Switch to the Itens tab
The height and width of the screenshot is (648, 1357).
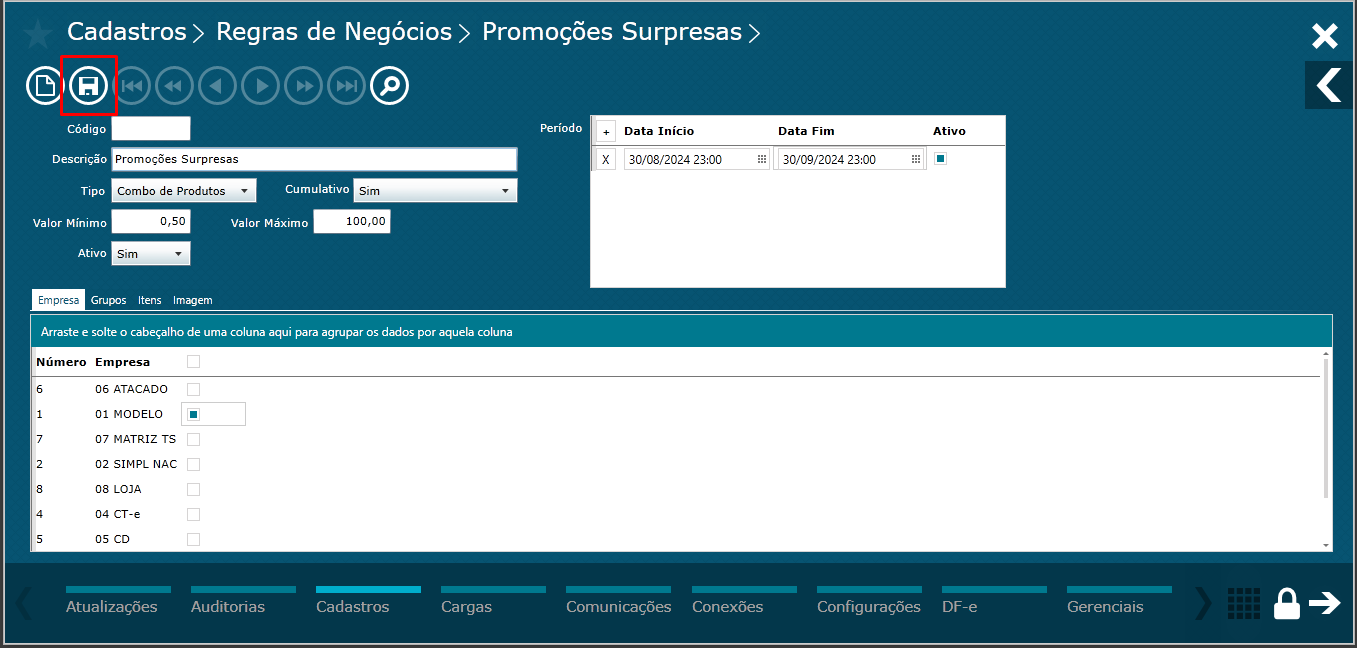[149, 300]
